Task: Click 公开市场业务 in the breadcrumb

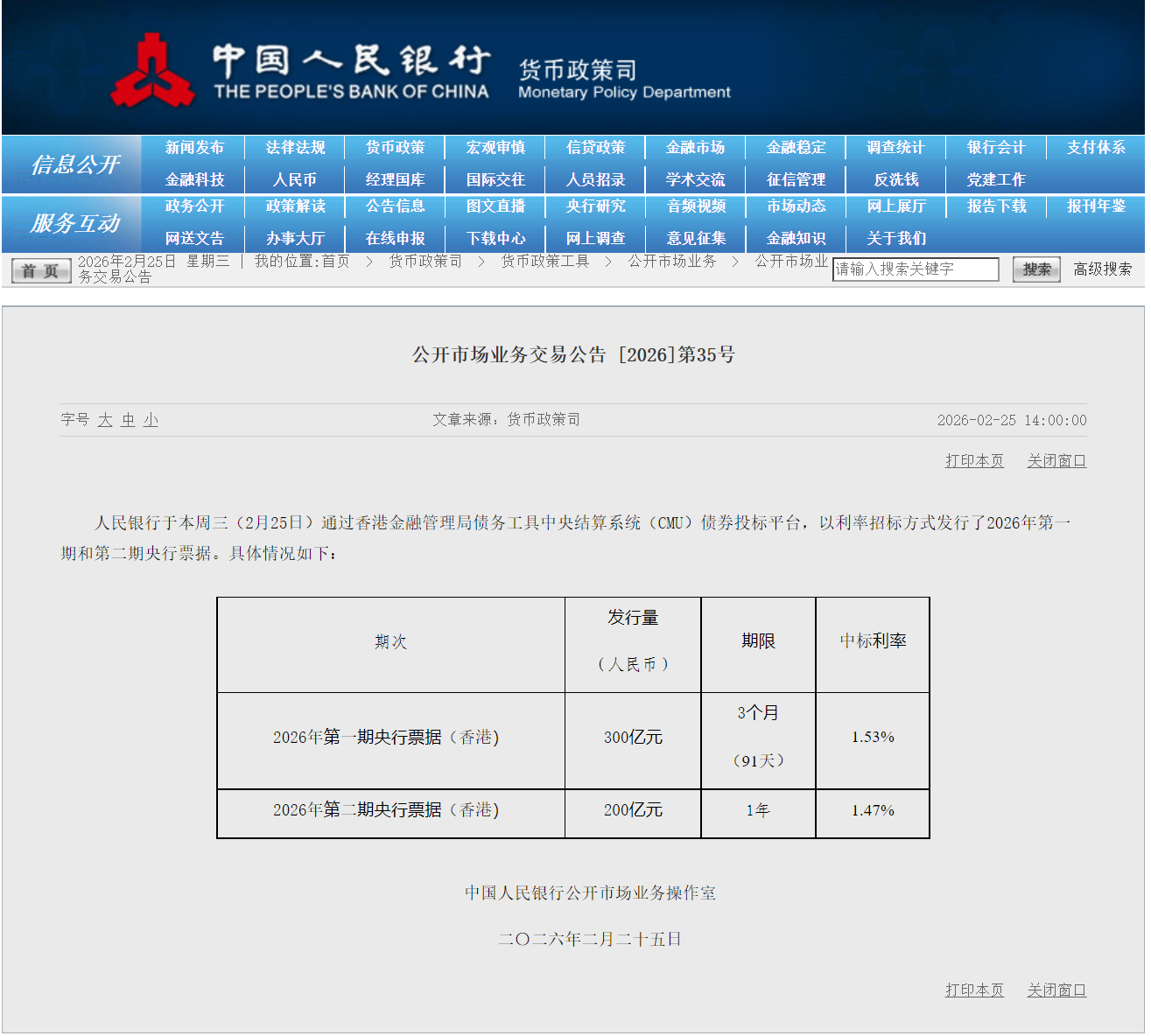Action: [671, 262]
